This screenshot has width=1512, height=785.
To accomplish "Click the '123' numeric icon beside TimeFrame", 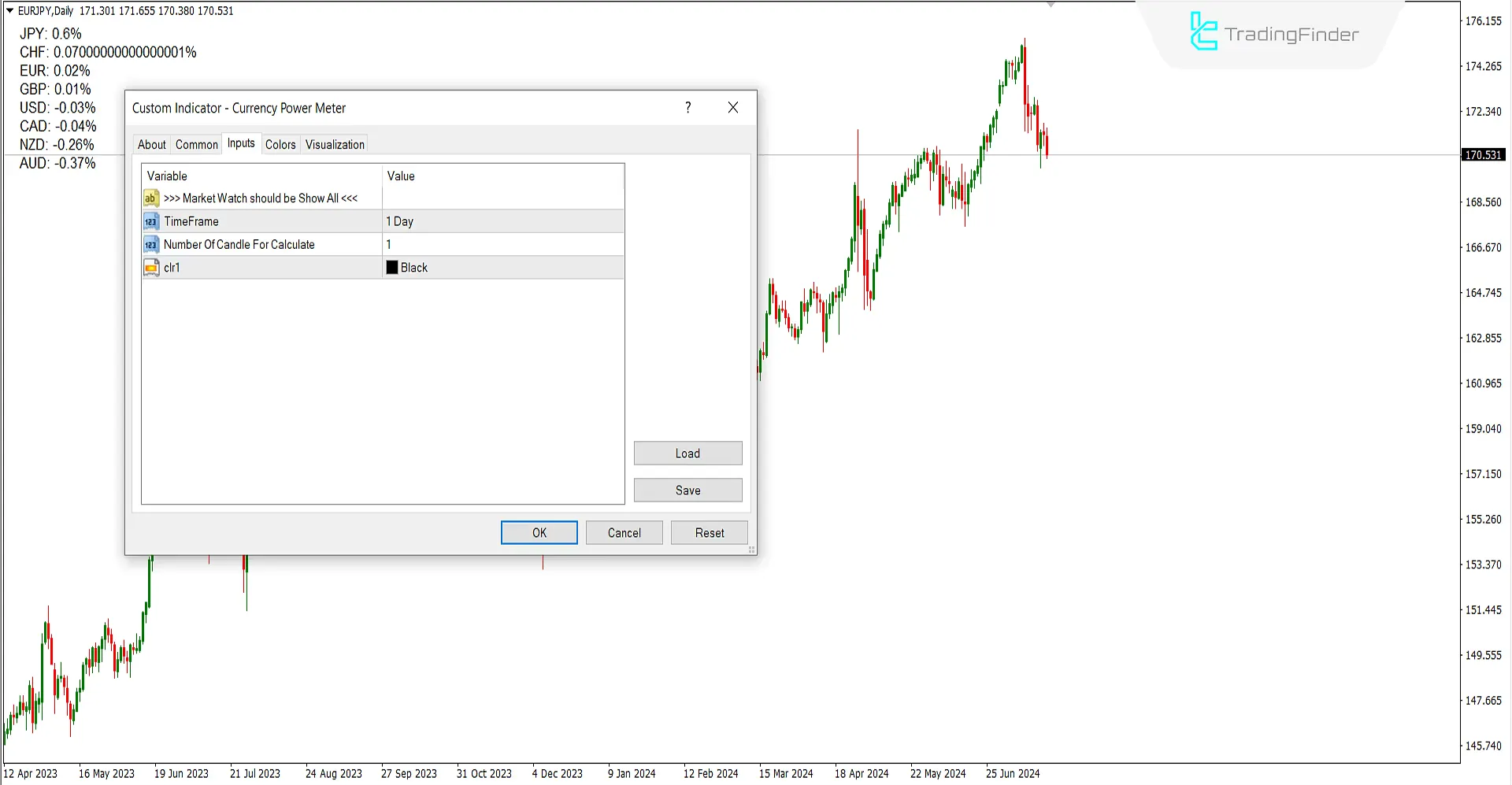I will click(x=151, y=221).
